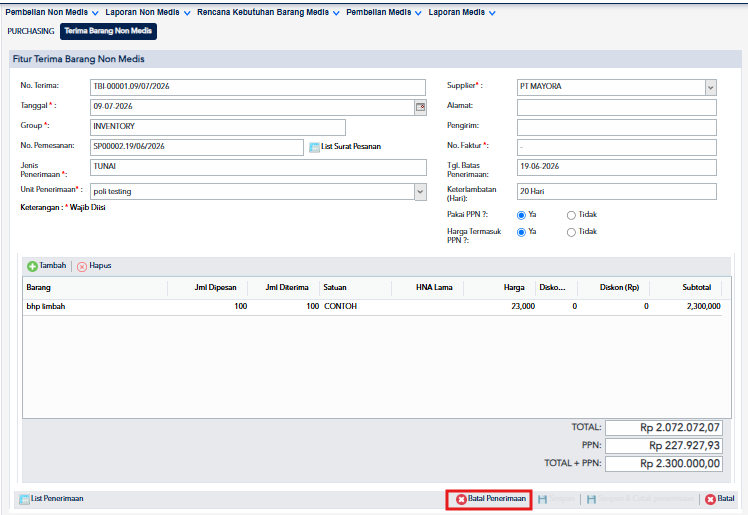Viewport: 748px width, 515px height.
Task: Click the No. Pemesanan field
Action: [197, 147]
